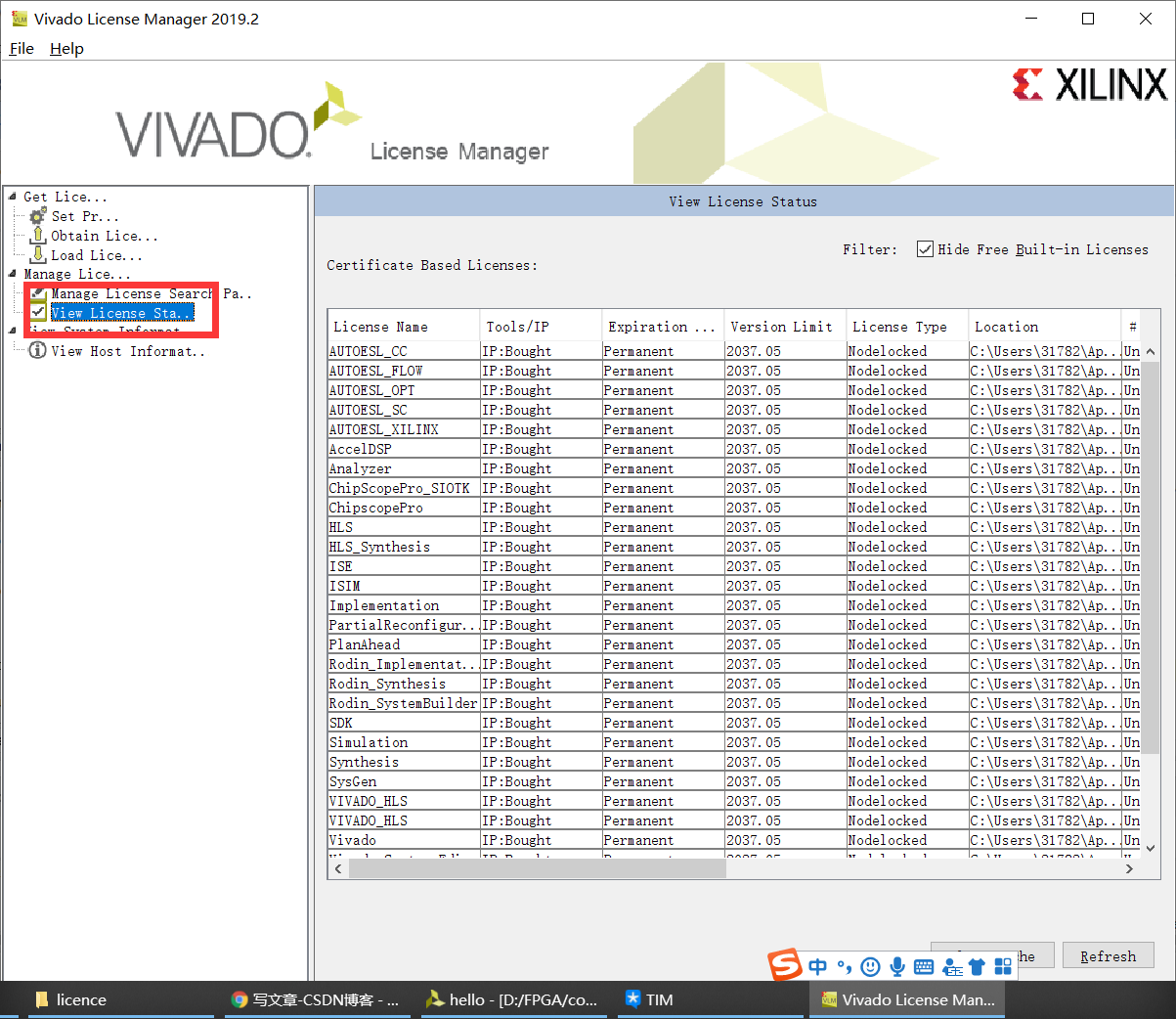This screenshot has height=1019, width=1176.
Task: Click the Obtain Lice... up-arrow icon
Action: coord(38,235)
